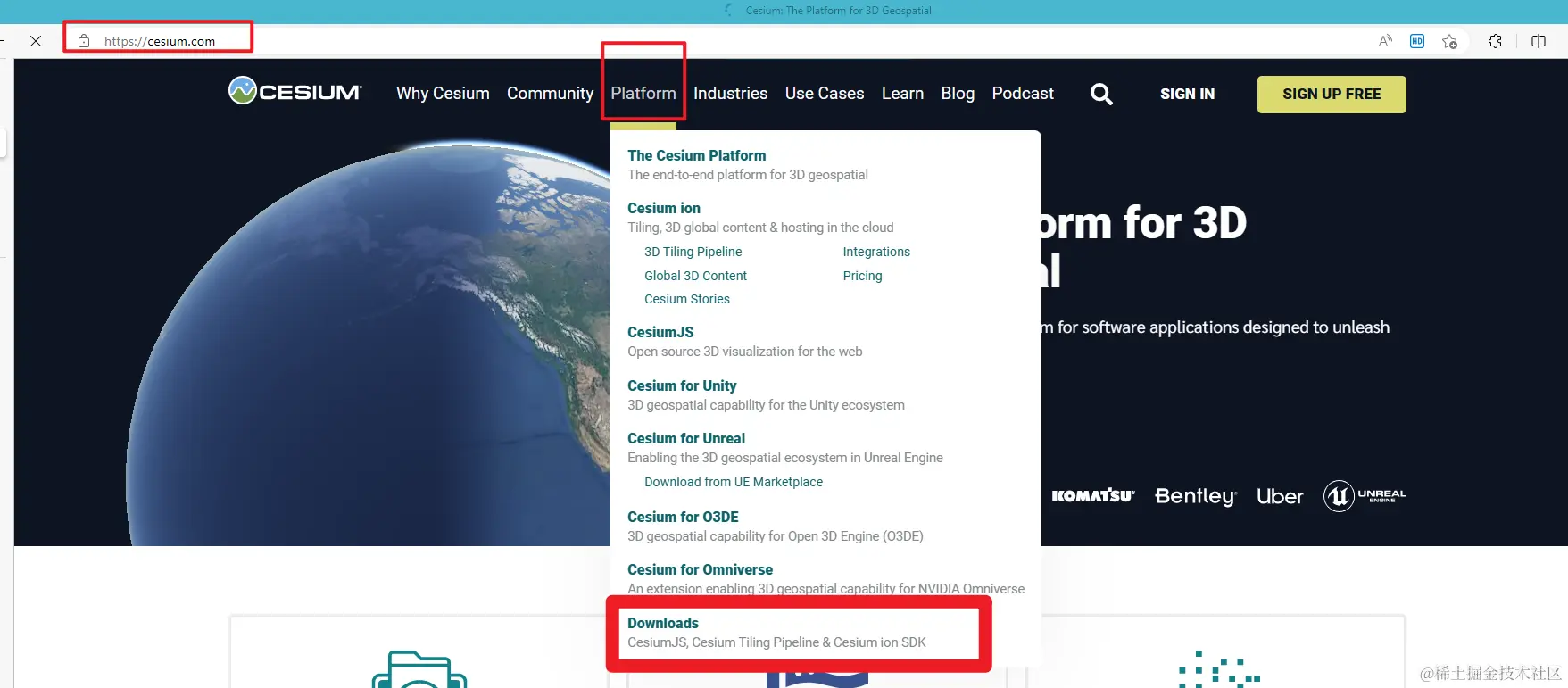Open Cesium for Unity link

tap(682, 385)
